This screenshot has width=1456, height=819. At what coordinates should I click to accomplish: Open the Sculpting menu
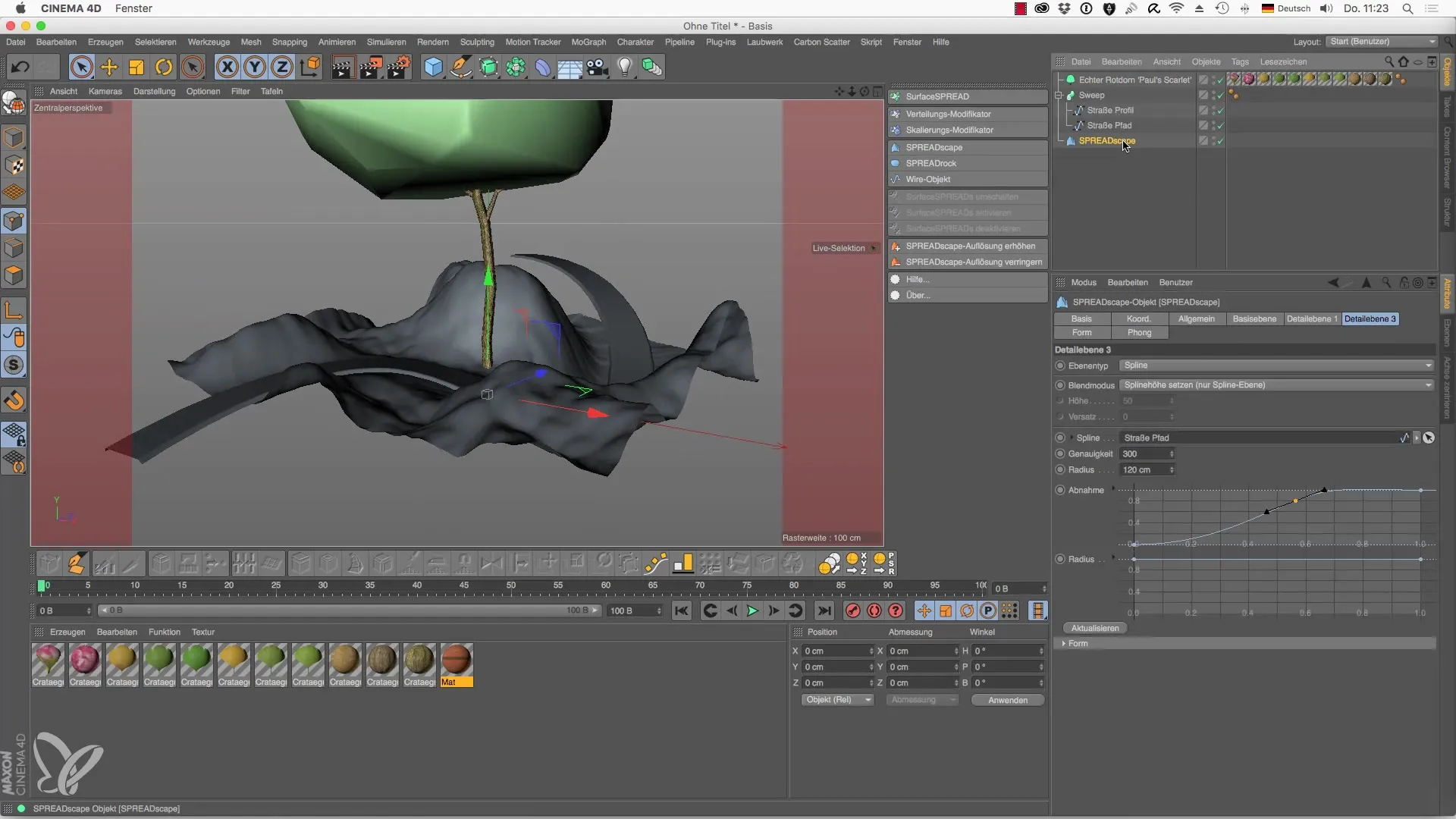[477, 42]
